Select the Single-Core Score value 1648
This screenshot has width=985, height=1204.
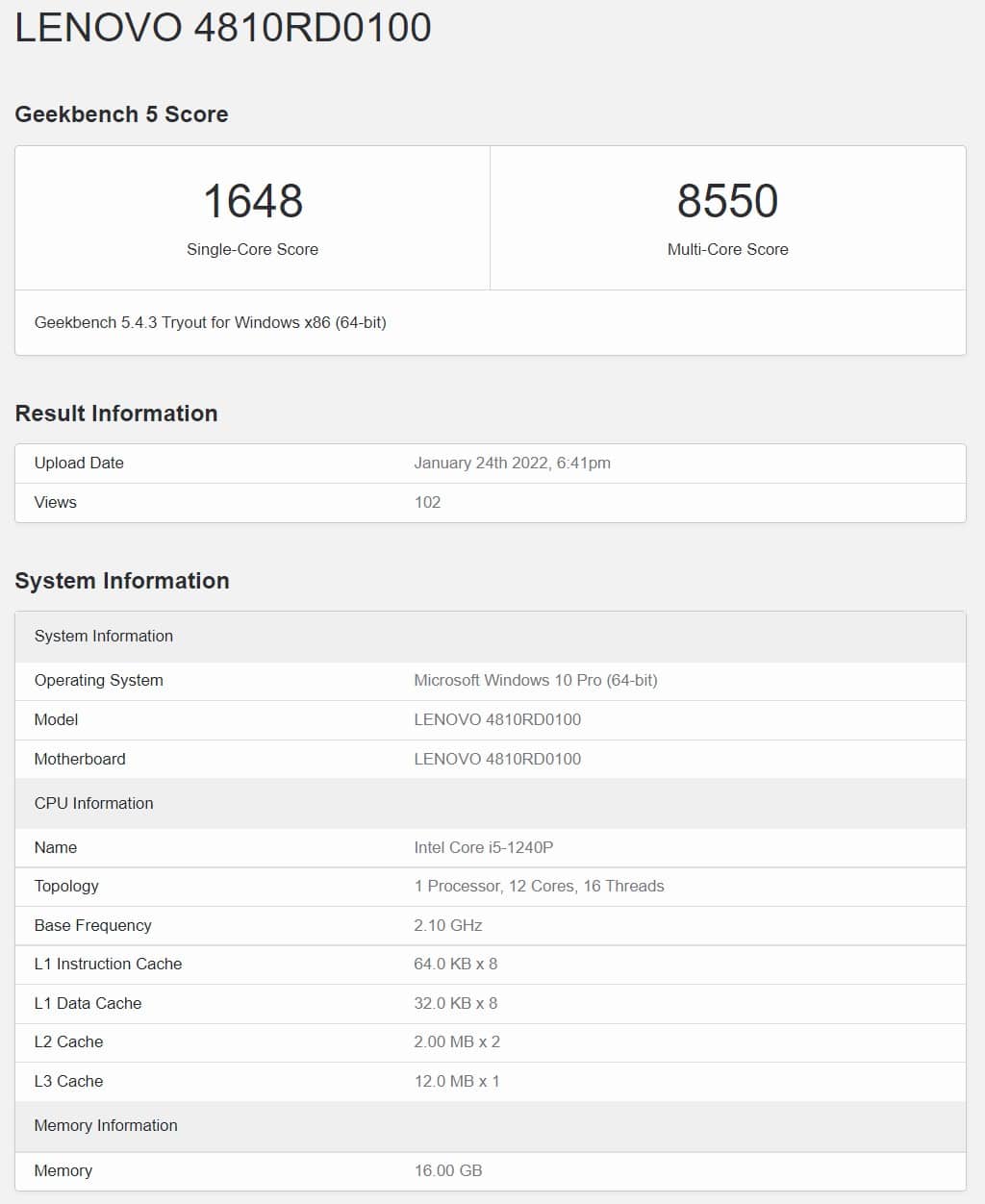point(253,201)
